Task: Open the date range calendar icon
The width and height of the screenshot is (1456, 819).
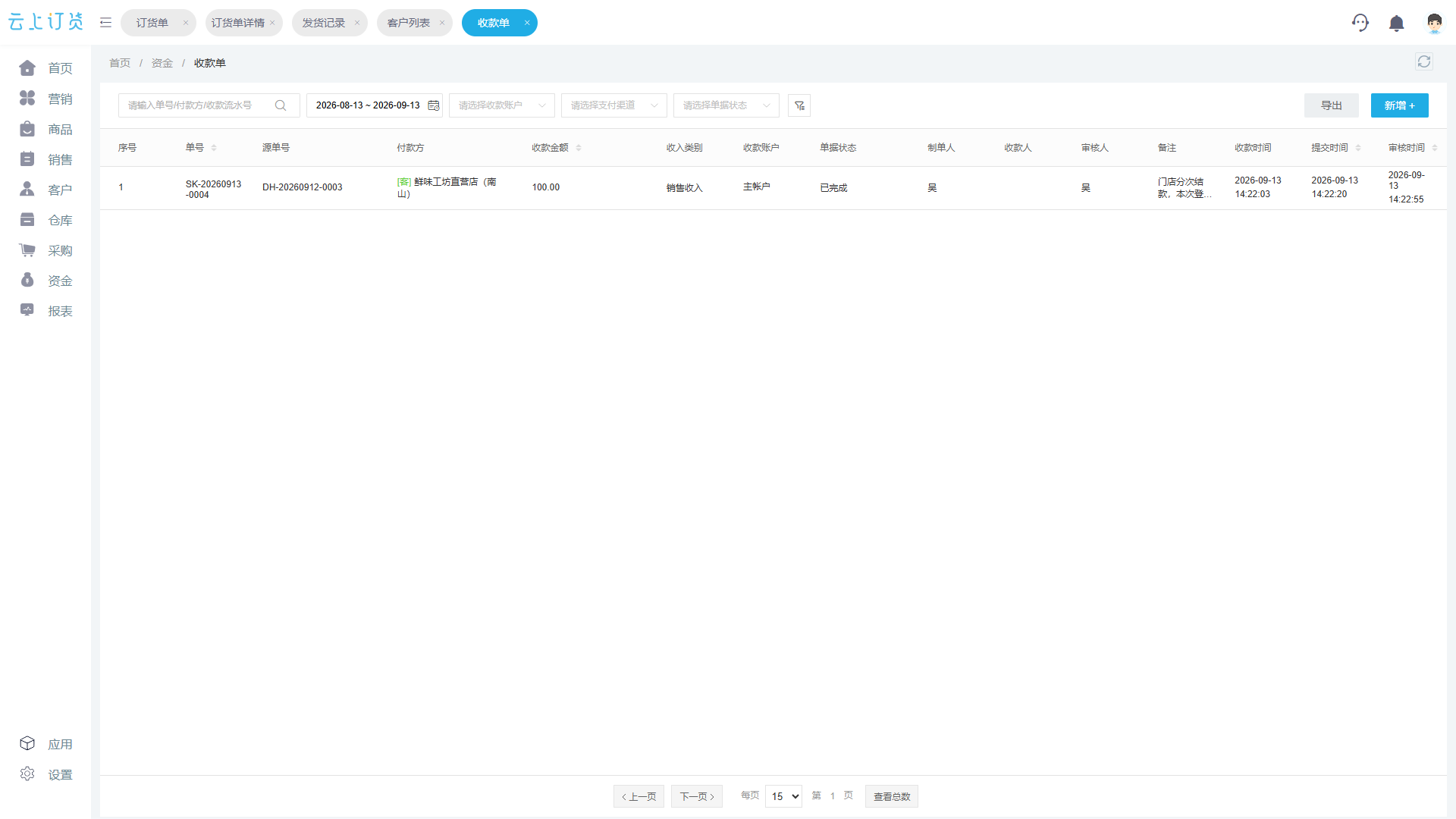Action: pyautogui.click(x=434, y=105)
